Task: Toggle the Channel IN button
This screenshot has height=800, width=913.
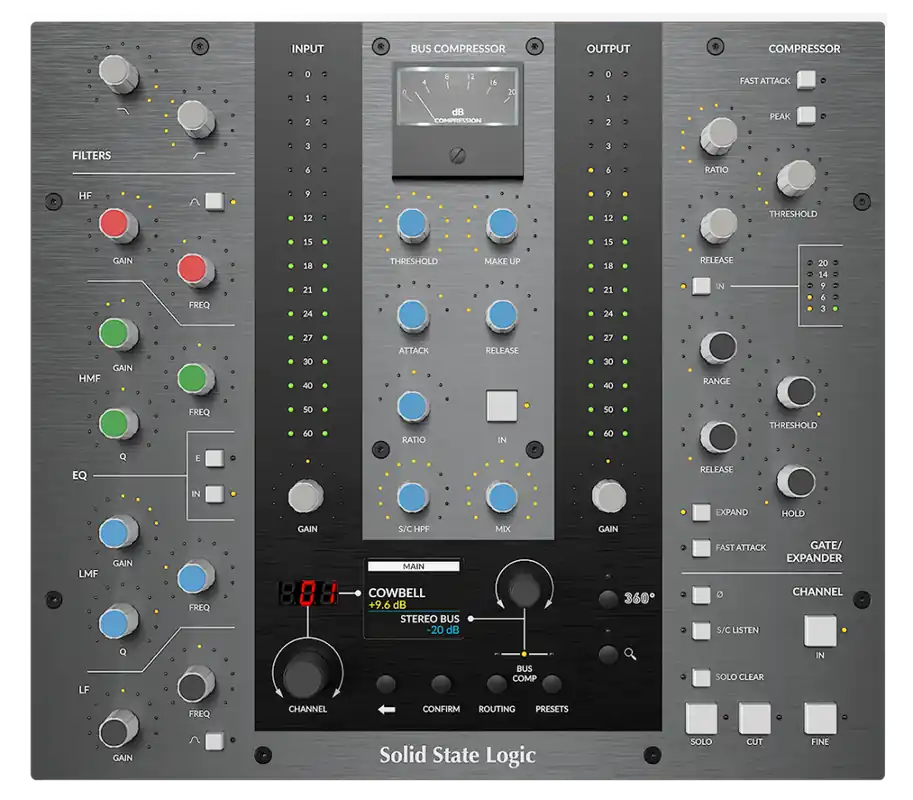Action: (x=820, y=631)
